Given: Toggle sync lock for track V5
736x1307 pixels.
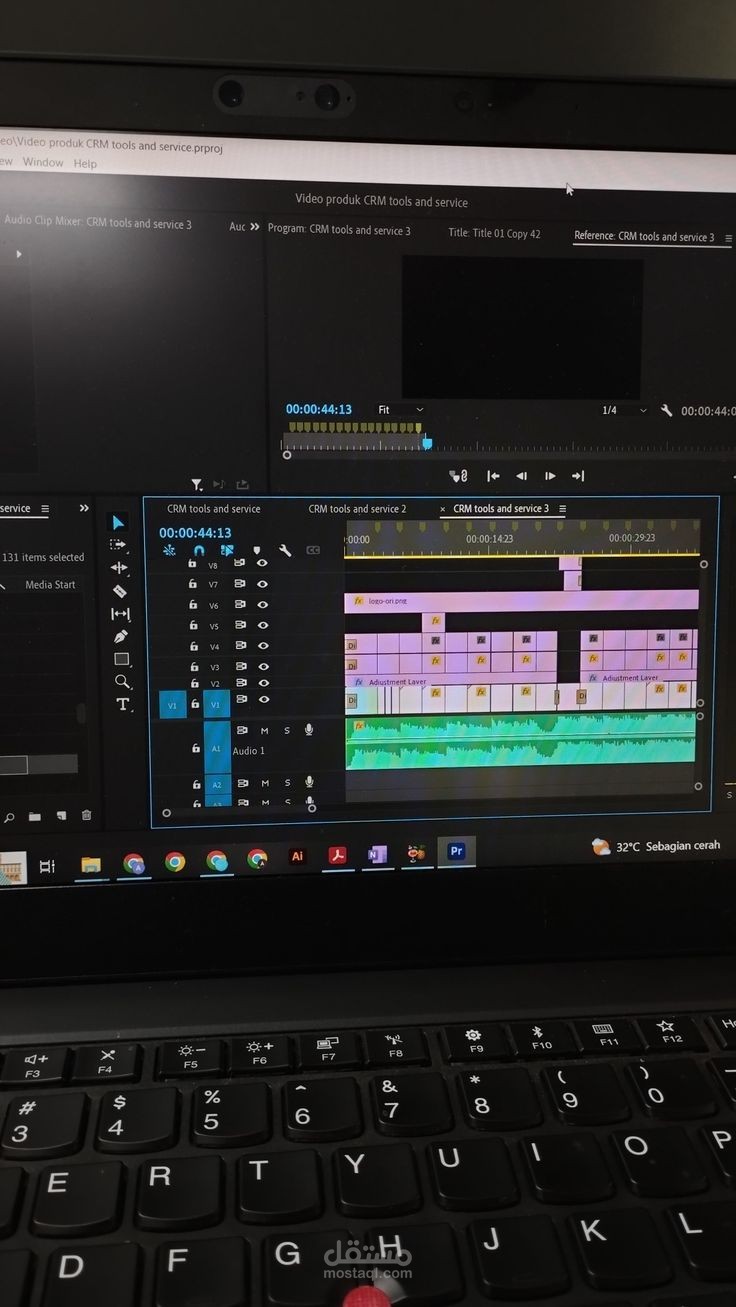Looking at the screenshot, I should [x=240, y=626].
